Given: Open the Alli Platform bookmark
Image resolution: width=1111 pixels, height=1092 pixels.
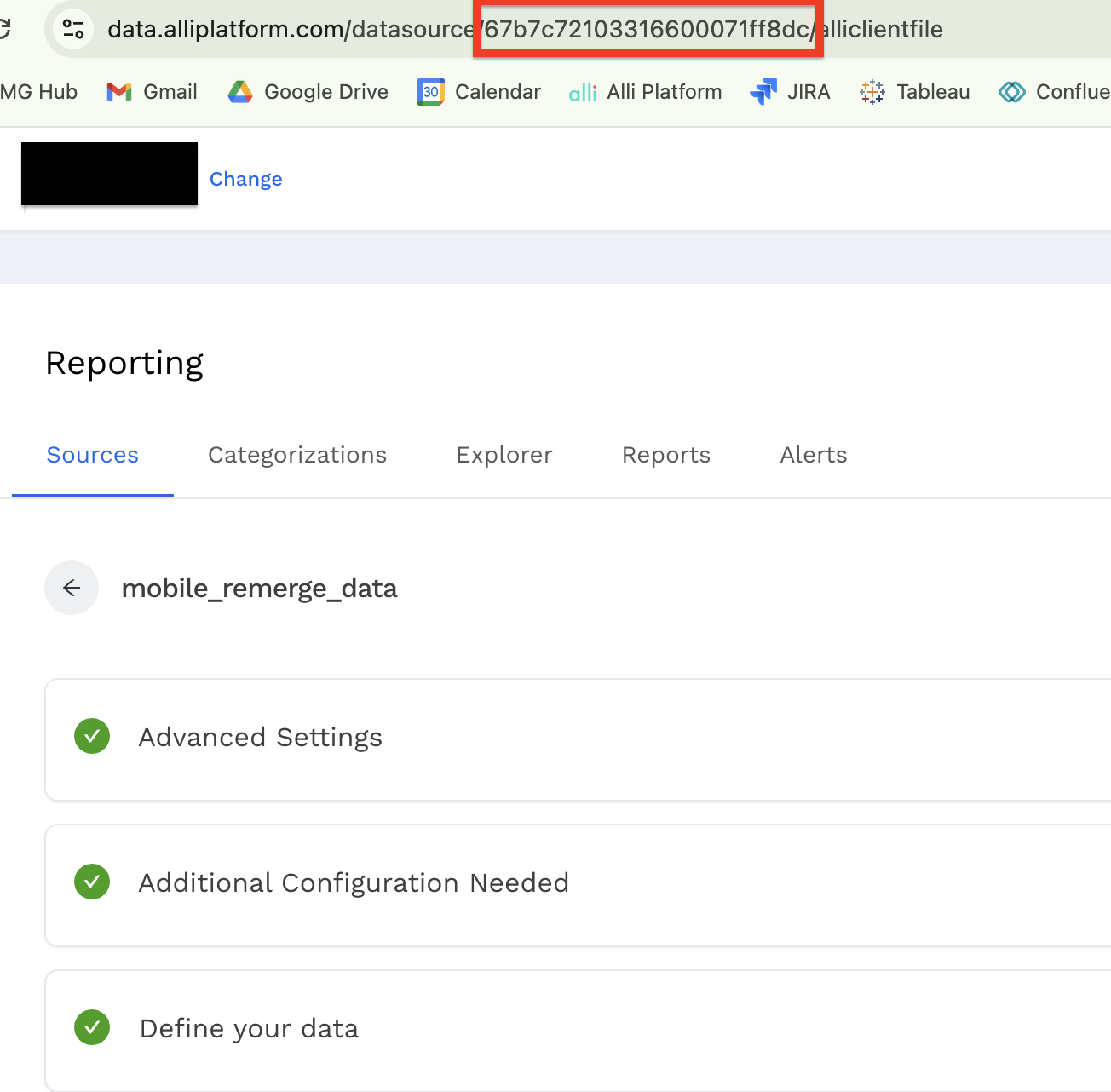Looking at the screenshot, I should click(645, 92).
